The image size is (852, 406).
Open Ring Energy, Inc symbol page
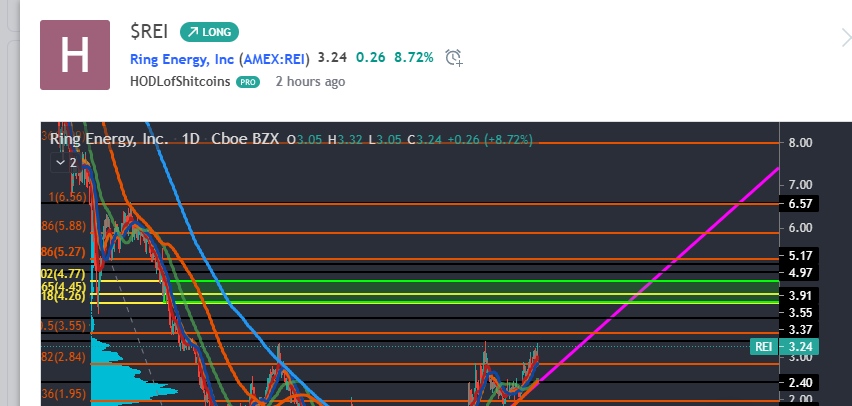point(182,58)
